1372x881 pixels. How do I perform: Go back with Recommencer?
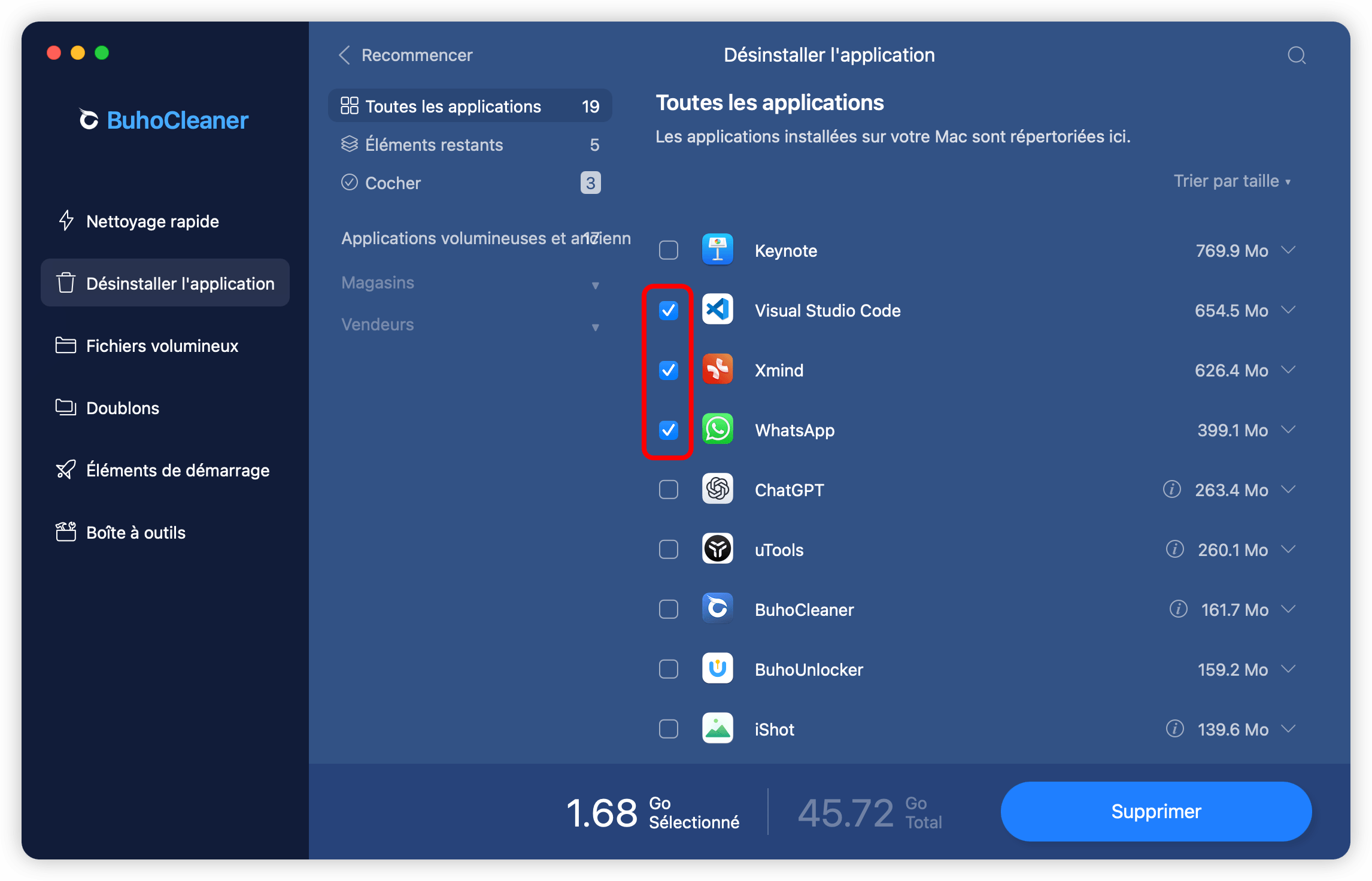click(406, 55)
